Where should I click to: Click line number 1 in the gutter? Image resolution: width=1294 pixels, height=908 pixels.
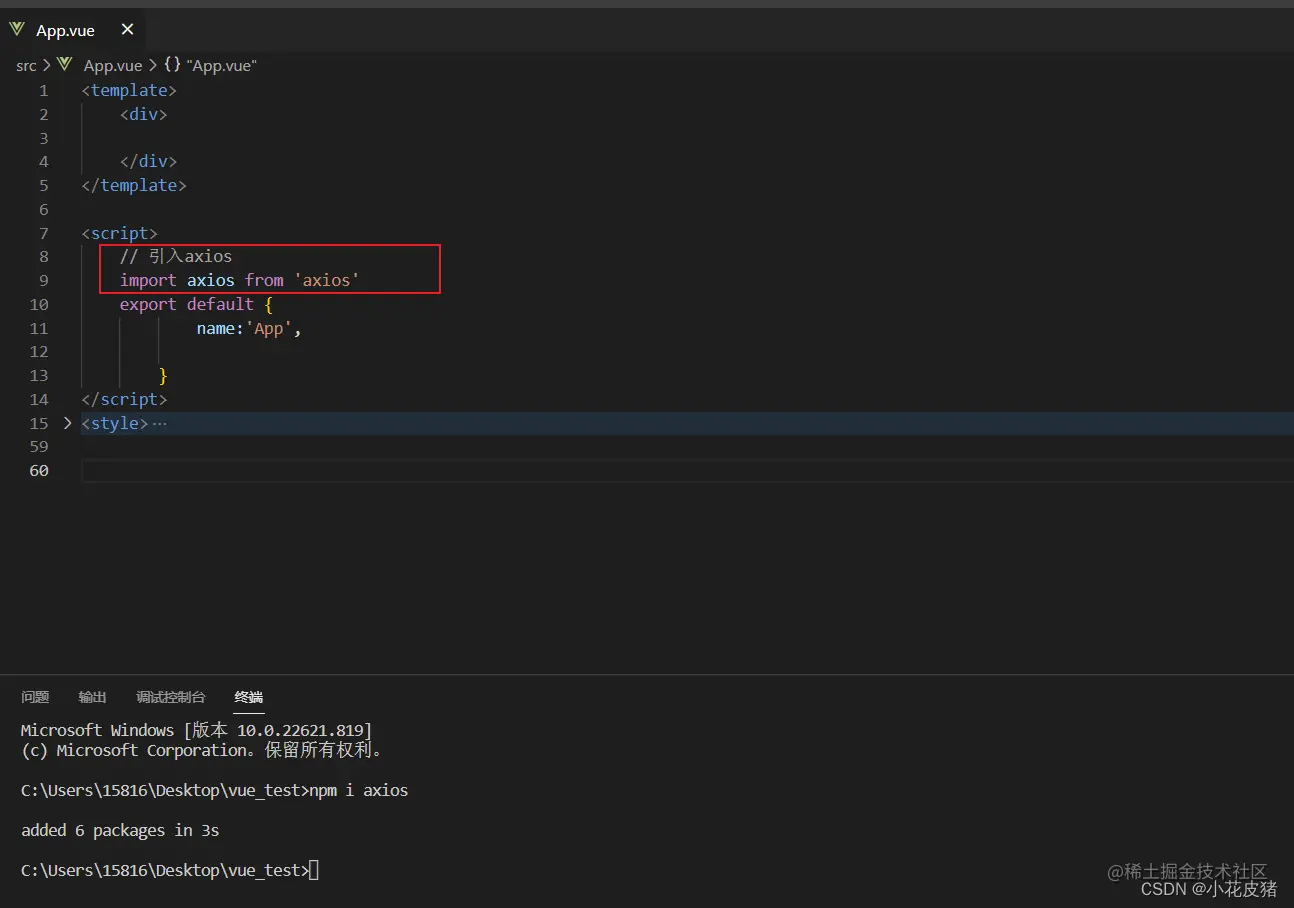[x=43, y=90]
